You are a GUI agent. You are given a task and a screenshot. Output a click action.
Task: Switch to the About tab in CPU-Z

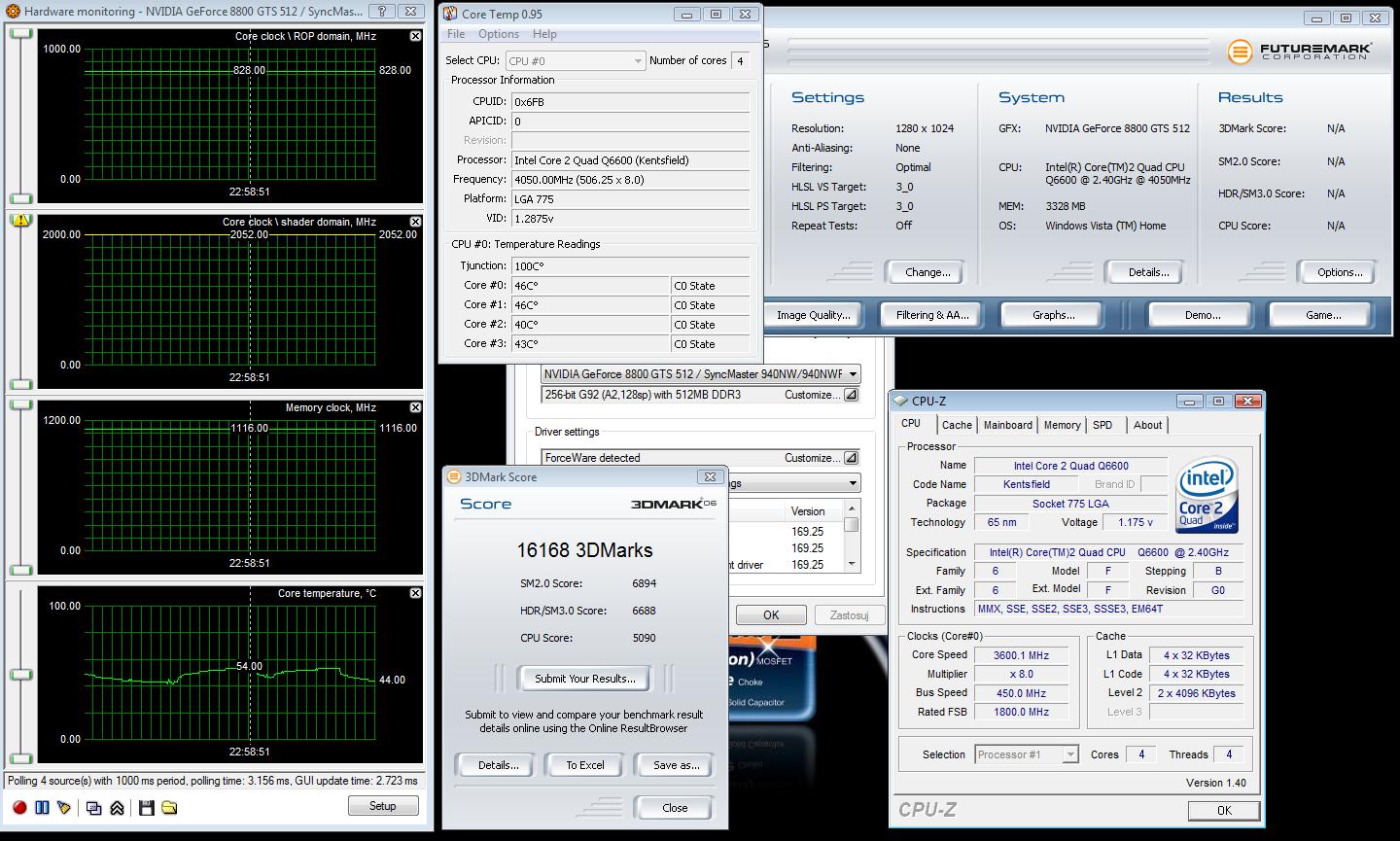click(1147, 425)
